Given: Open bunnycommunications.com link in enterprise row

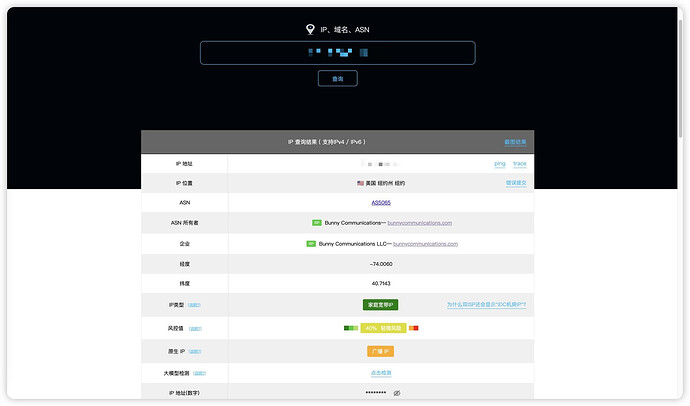Looking at the screenshot, I should pyautogui.click(x=425, y=244).
